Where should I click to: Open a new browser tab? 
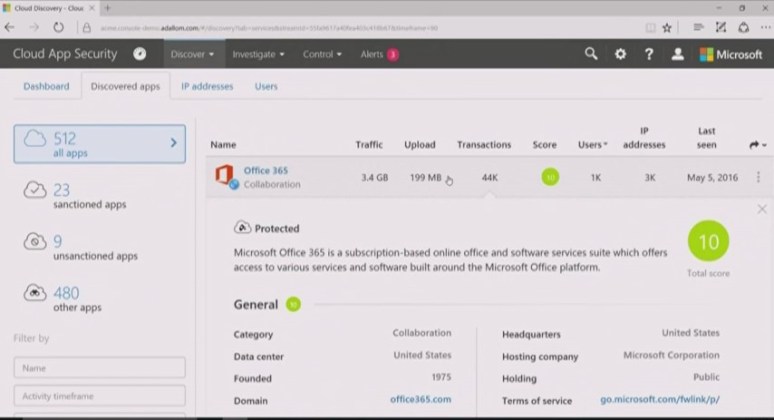107,8
